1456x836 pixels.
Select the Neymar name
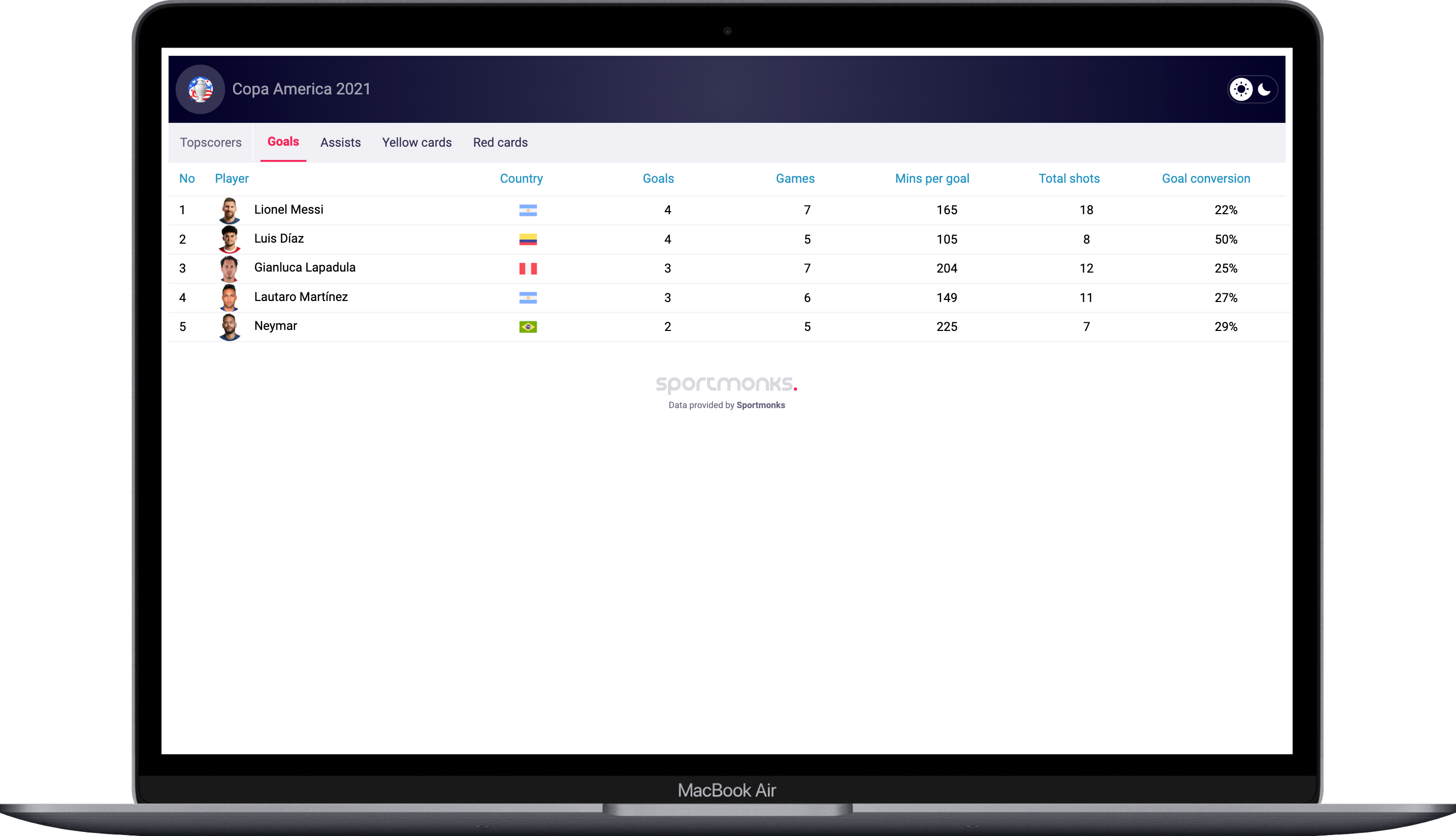[x=276, y=326]
